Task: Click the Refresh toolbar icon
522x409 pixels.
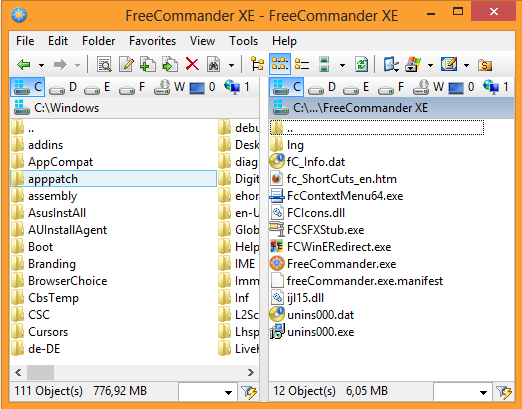Action: pyautogui.click(x=362, y=64)
